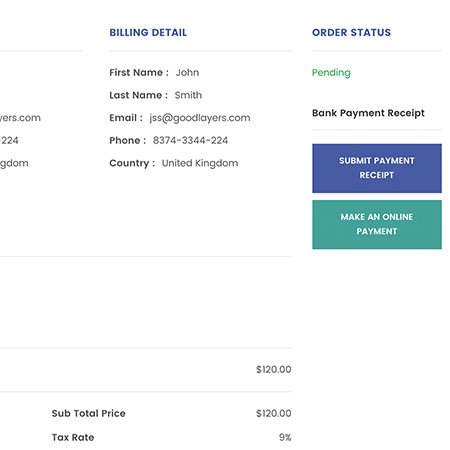Click billing Country value United Kingdom
The width and height of the screenshot is (450, 450).
point(200,163)
